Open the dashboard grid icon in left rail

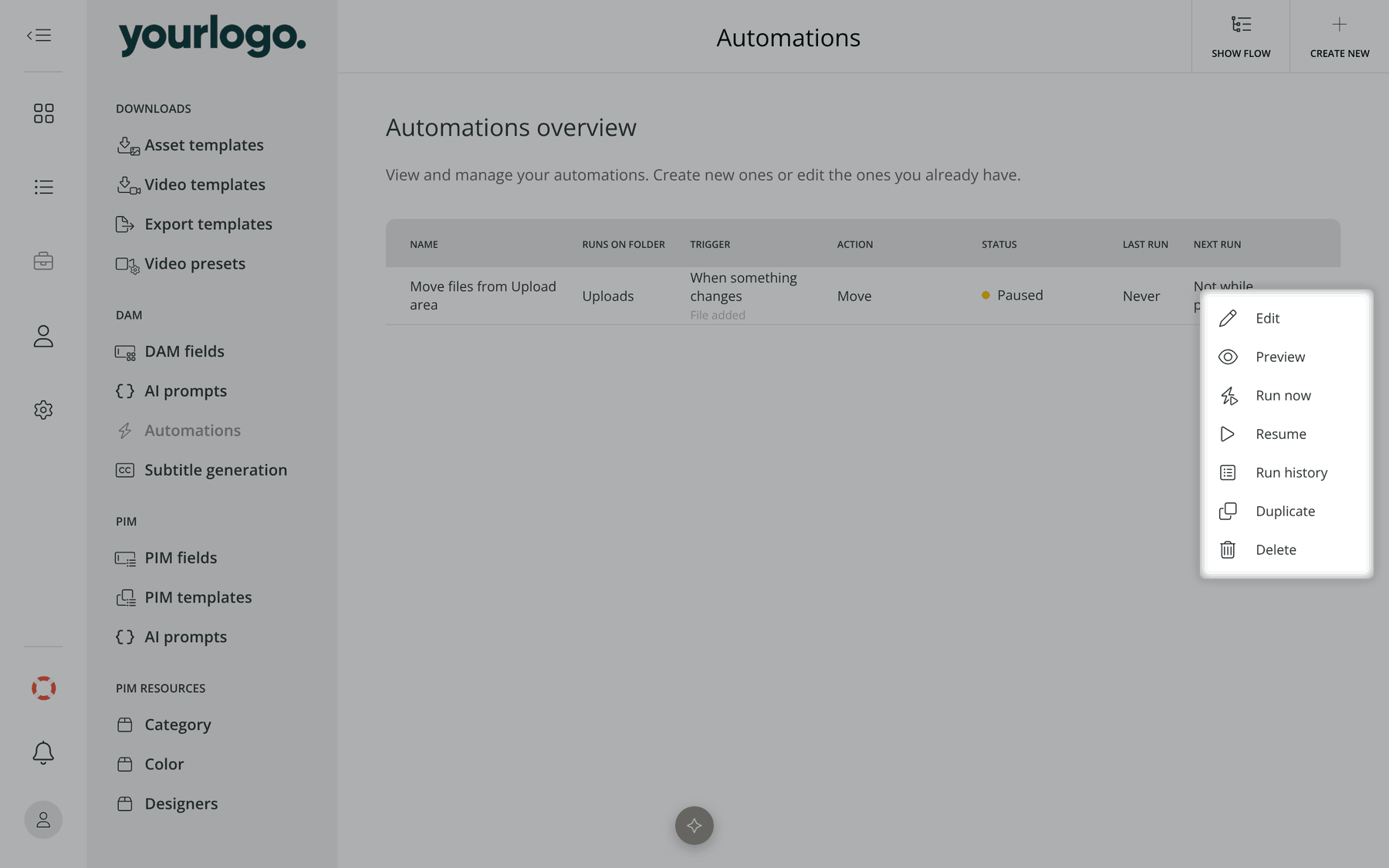pos(43,113)
